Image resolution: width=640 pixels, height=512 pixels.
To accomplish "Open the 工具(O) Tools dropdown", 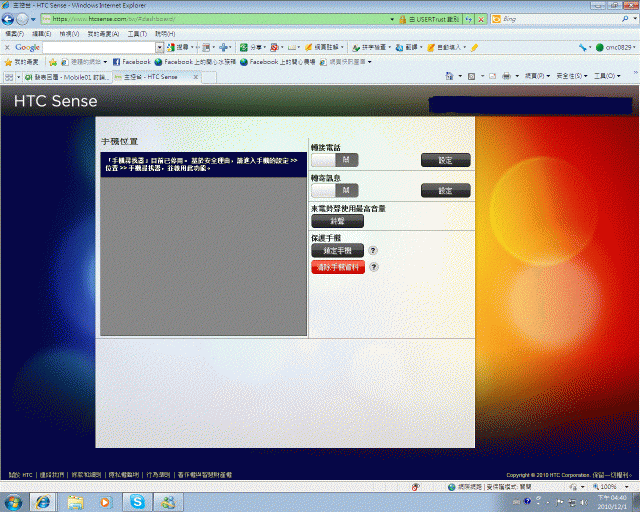I will click(x=607, y=76).
